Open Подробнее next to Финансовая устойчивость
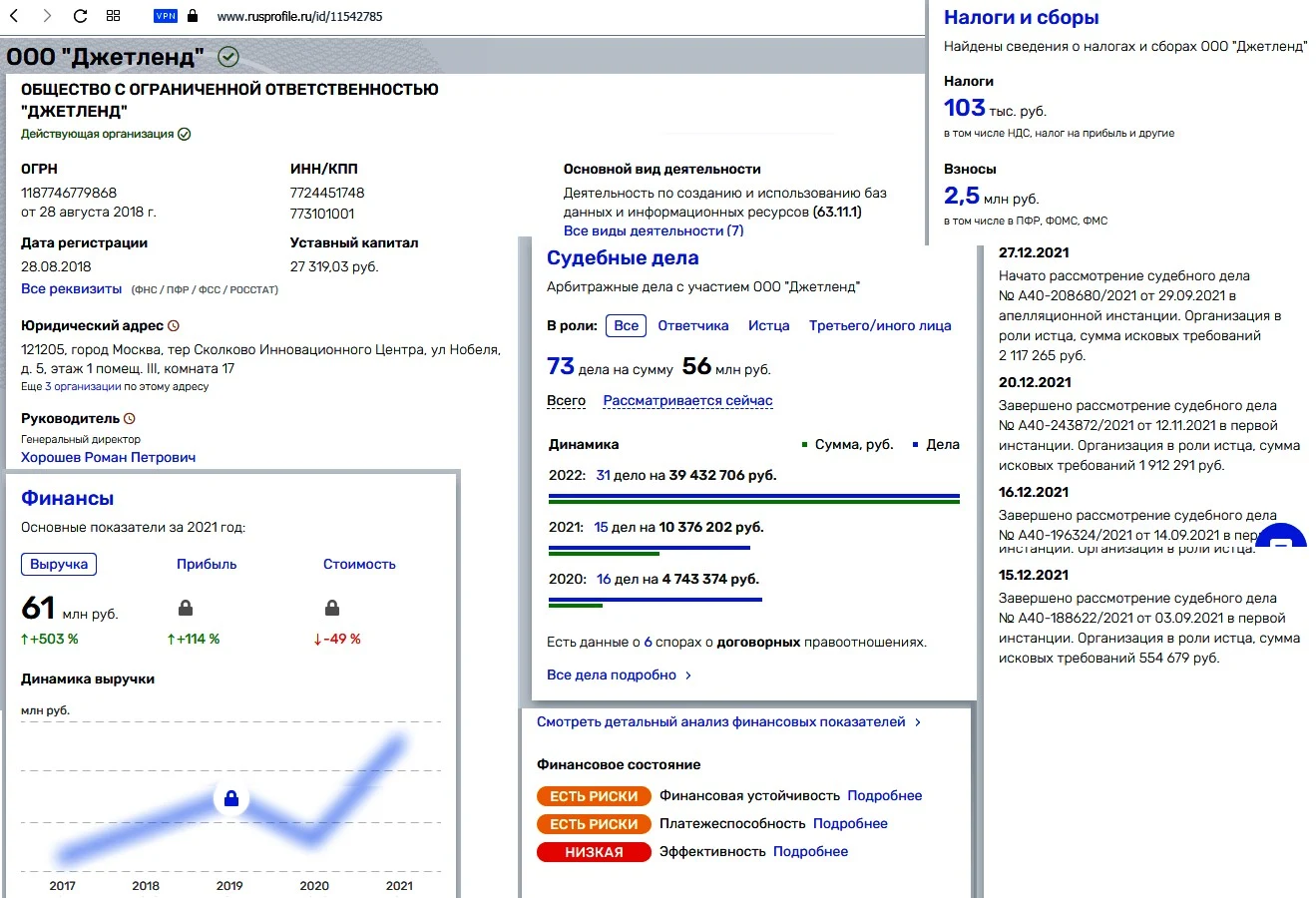 click(885, 796)
